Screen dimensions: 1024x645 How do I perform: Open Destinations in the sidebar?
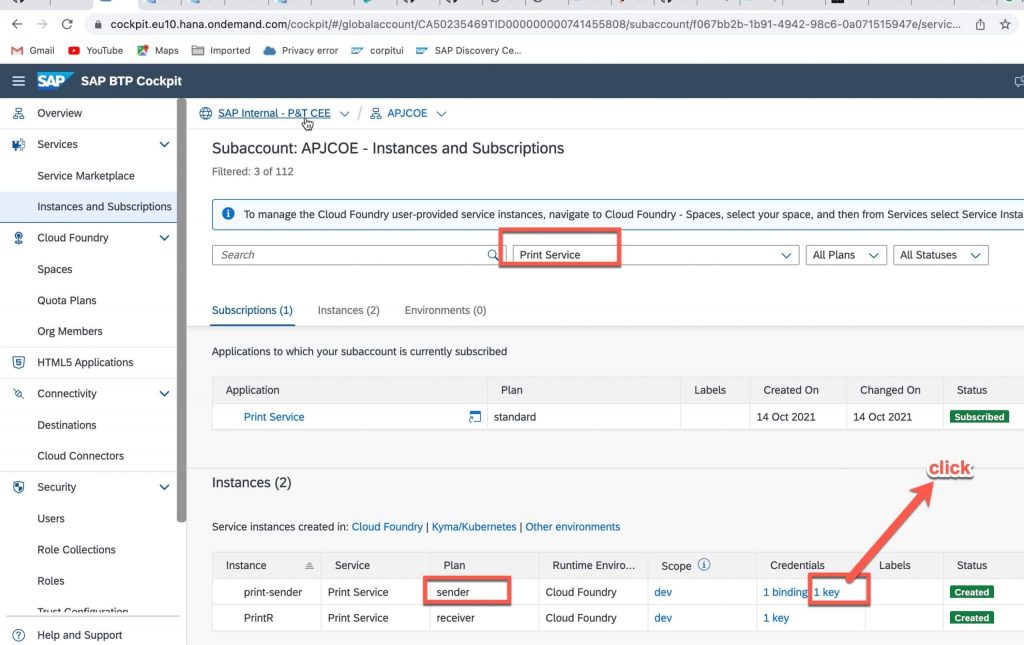pos(67,425)
